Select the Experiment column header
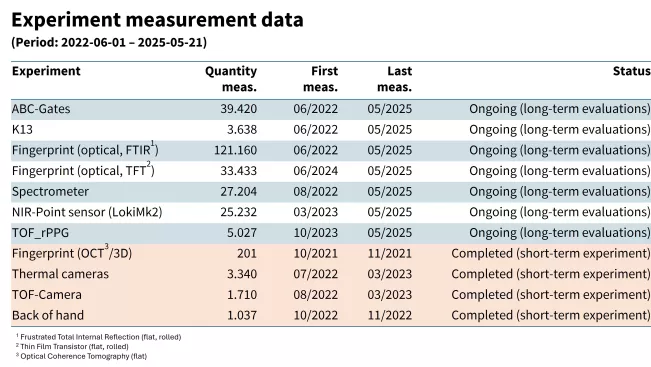This screenshot has width=651, height=367. 46,71
